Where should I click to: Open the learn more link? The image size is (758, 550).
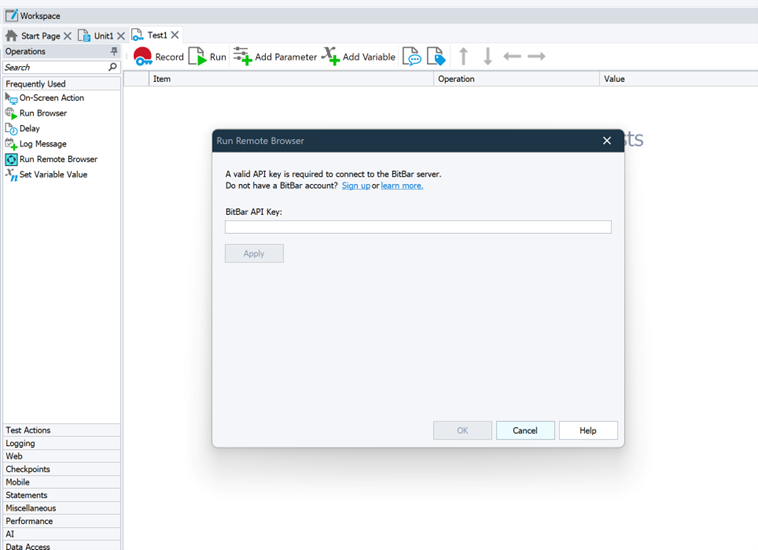coord(402,186)
